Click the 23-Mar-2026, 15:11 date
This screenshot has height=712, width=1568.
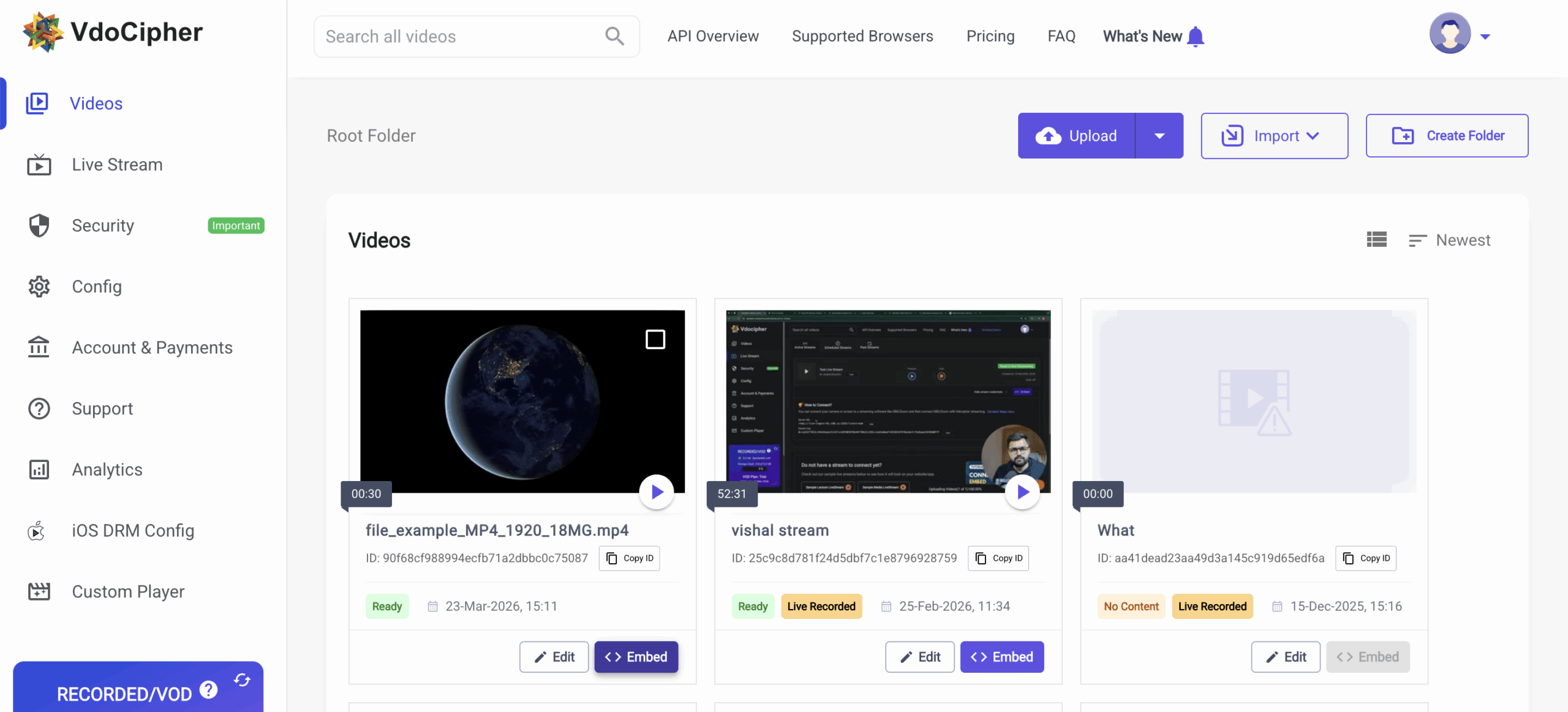tap(502, 606)
